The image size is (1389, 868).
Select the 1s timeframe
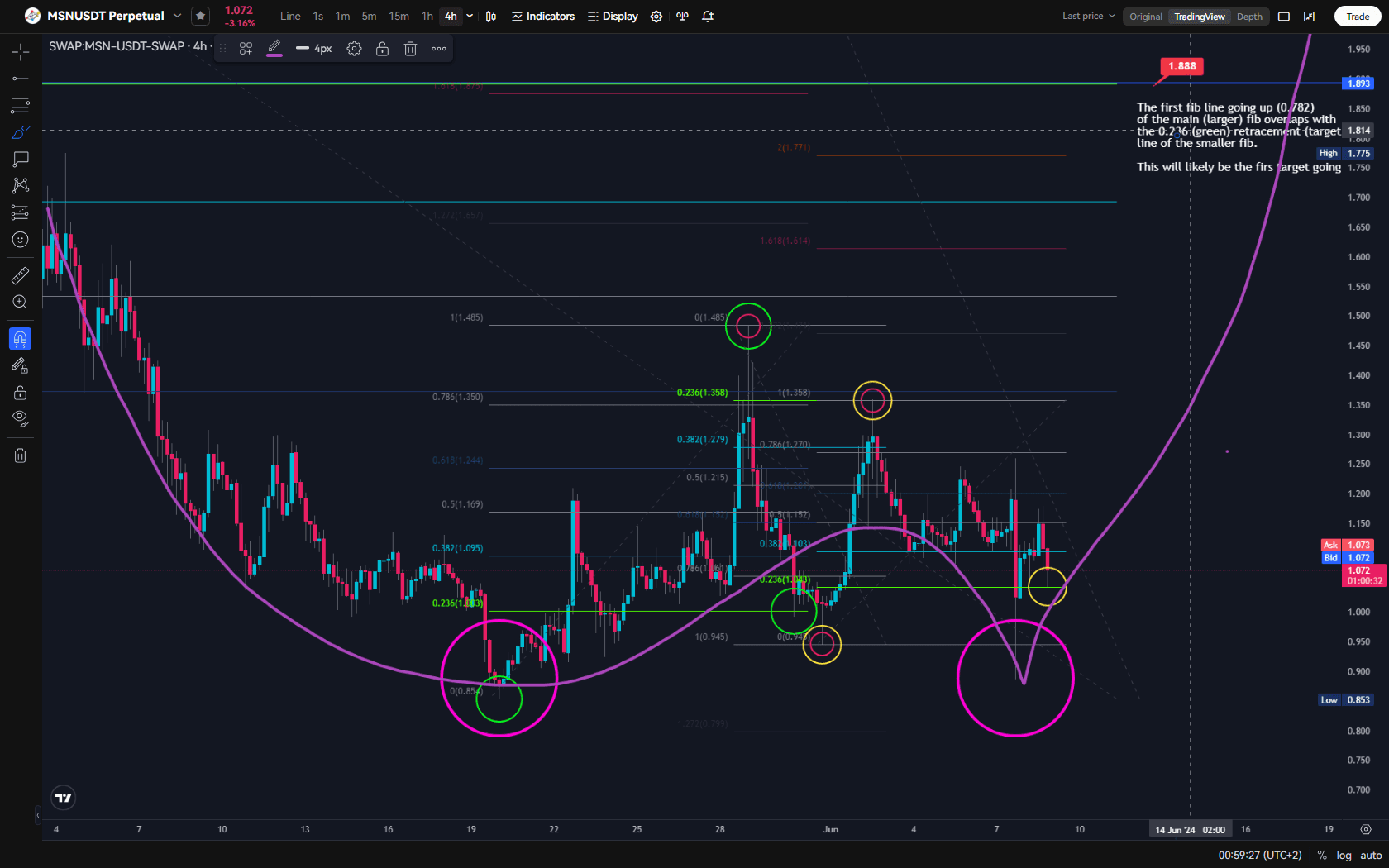[x=318, y=16]
